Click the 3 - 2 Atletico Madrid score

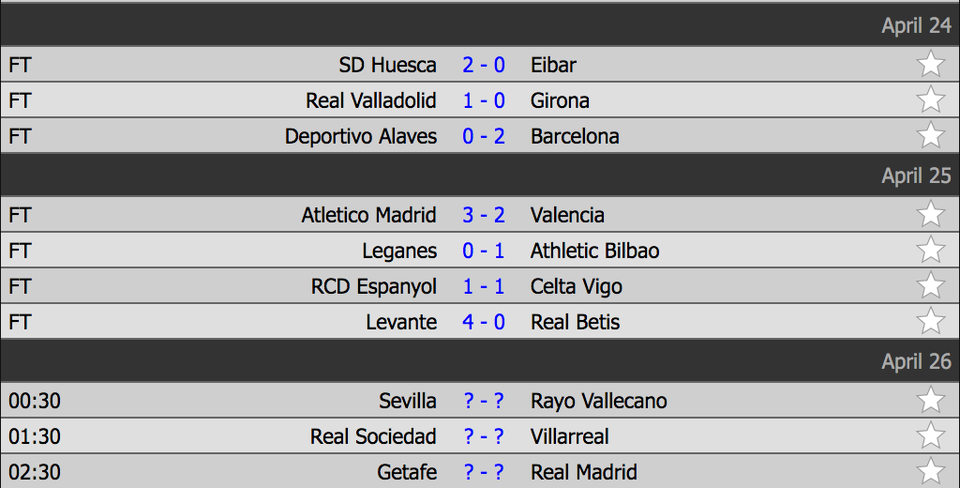point(483,215)
